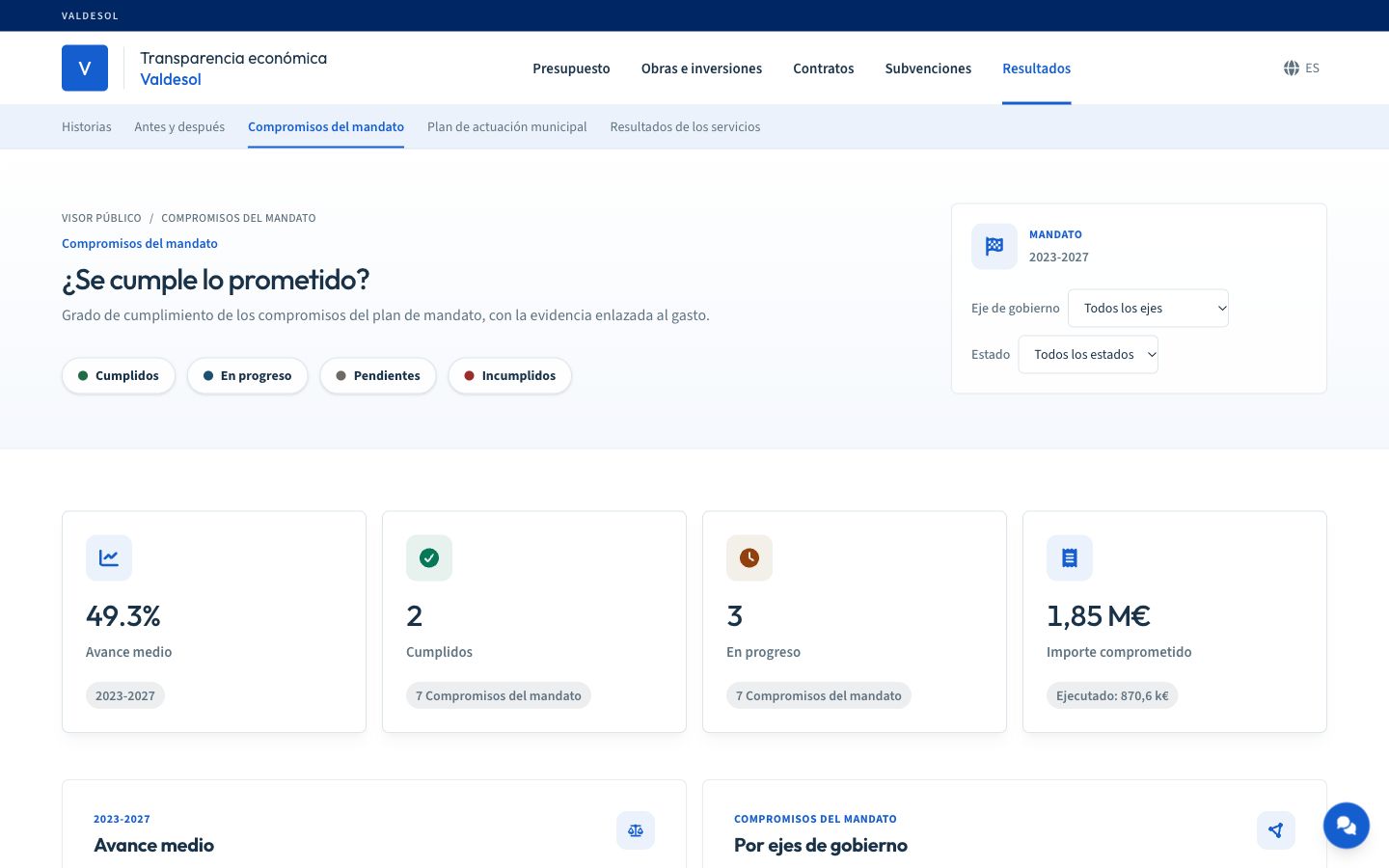Toggle the Cumplidos status filter
The height and width of the screenshot is (868, 1389).
point(119,376)
